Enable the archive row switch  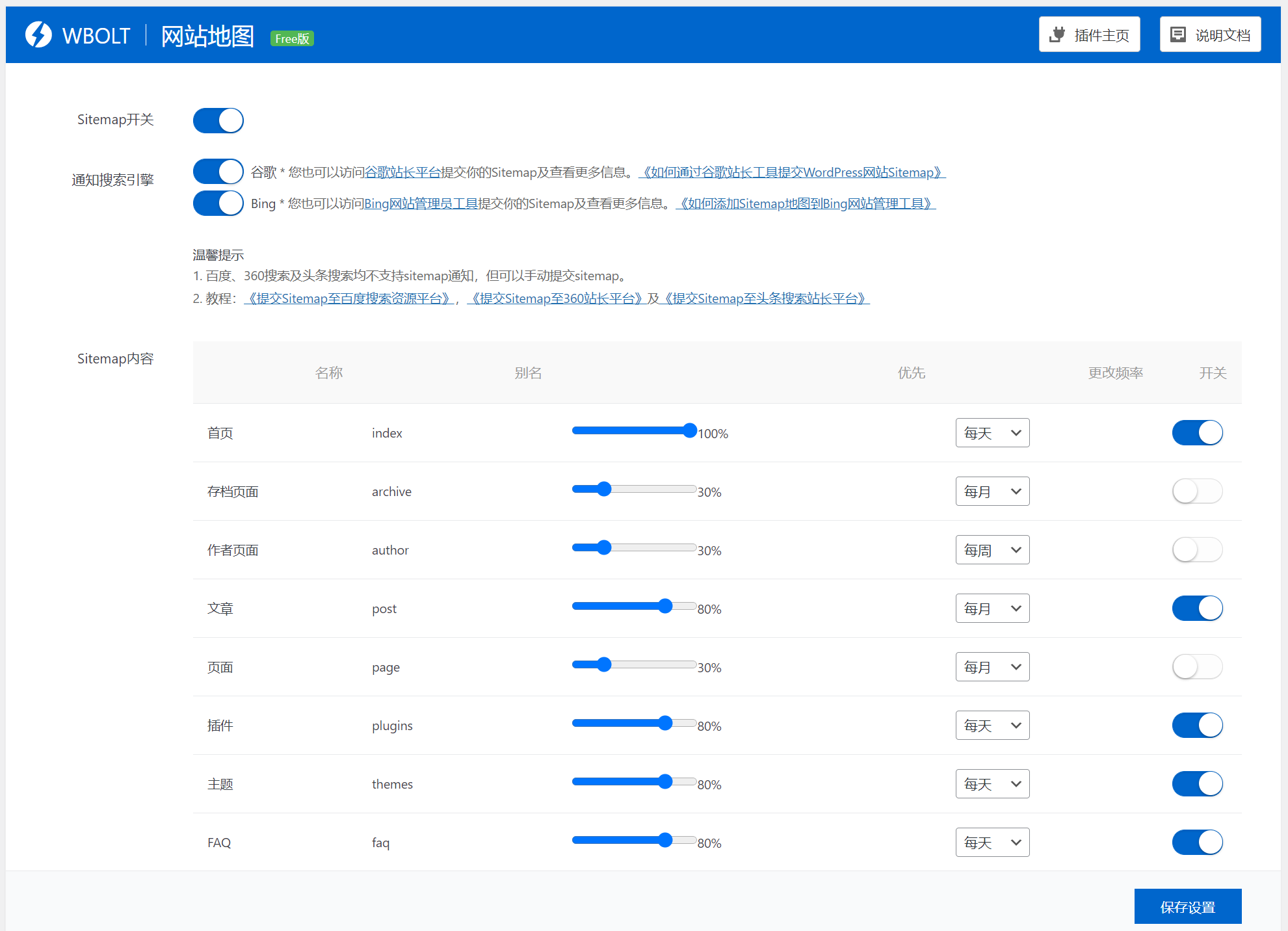click(x=1197, y=492)
